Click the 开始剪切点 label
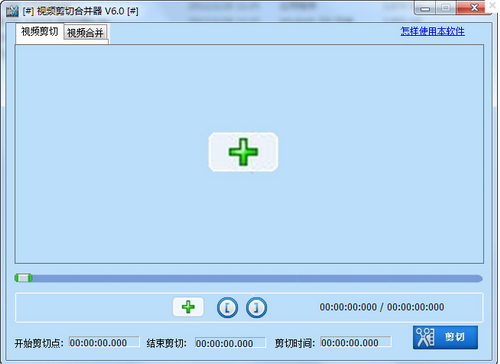The image size is (500, 364). point(39,343)
